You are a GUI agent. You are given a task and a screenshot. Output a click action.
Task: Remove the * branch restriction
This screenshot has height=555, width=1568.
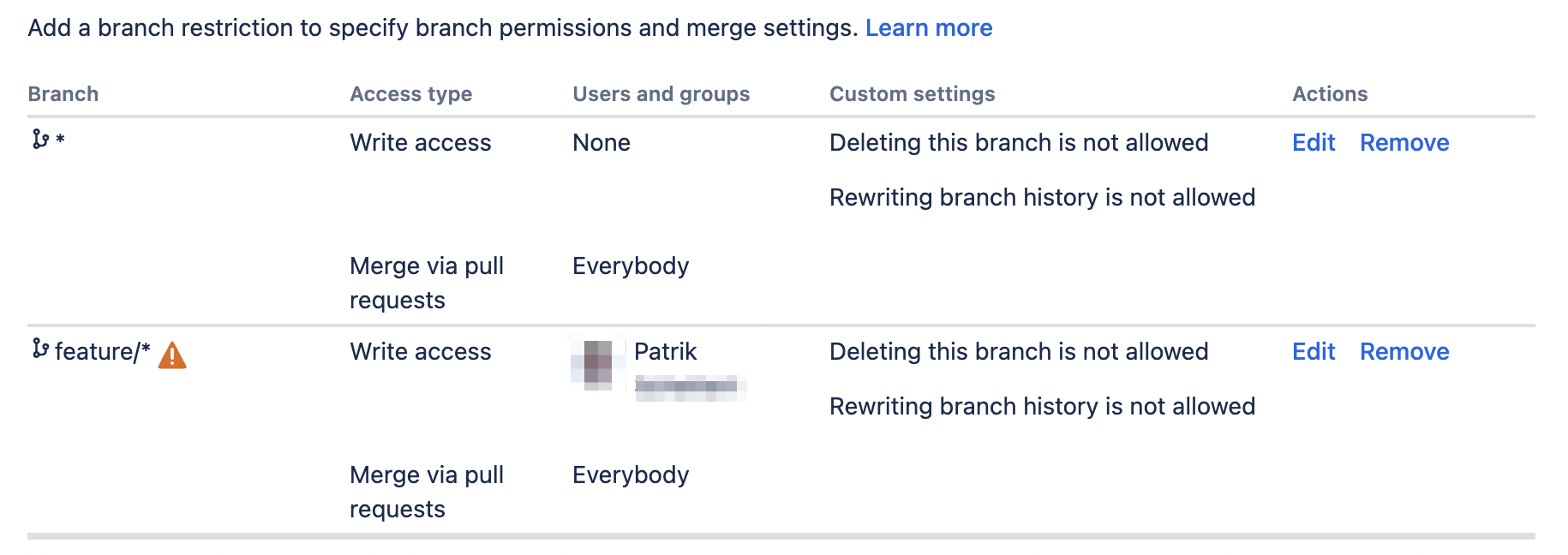(1404, 142)
